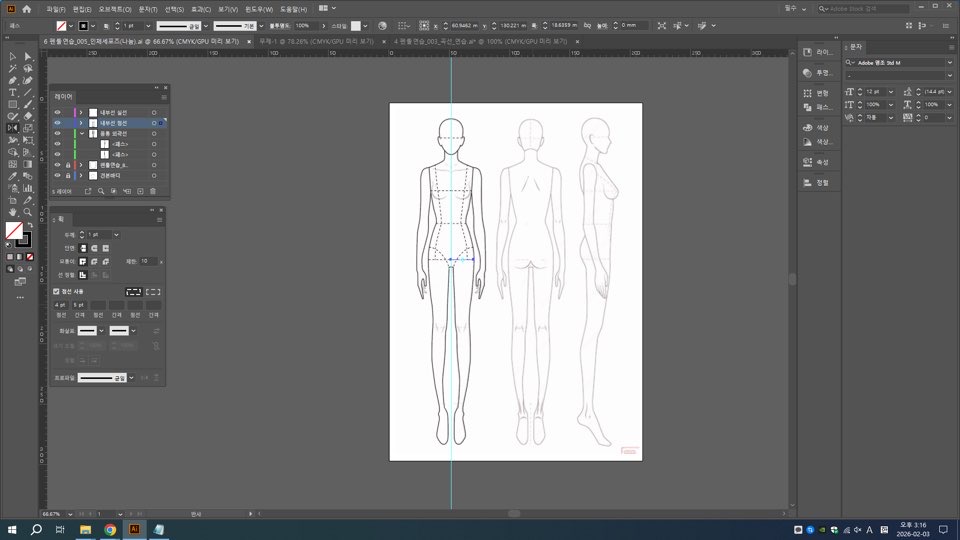The height and width of the screenshot is (540, 960).
Task: Open the 정렬 (Align) panel icon
Action: pos(817,183)
